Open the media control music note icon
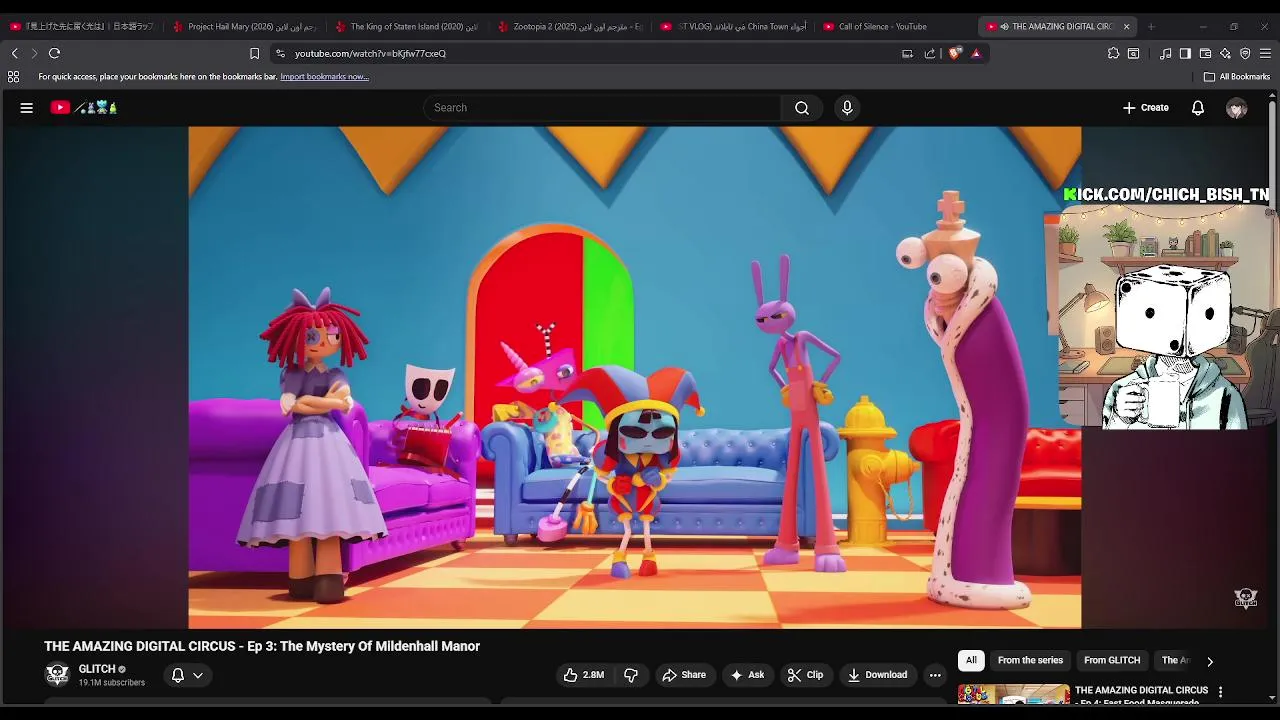This screenshot has width=1280, height=720. click(1165, 53)
